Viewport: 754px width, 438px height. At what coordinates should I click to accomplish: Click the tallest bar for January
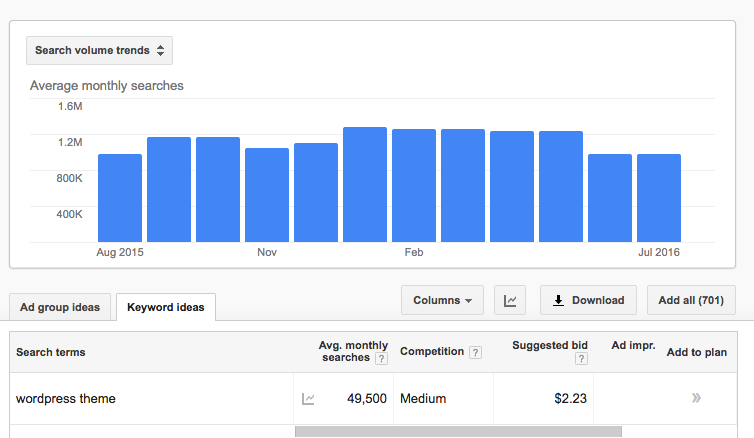point(365,185)
